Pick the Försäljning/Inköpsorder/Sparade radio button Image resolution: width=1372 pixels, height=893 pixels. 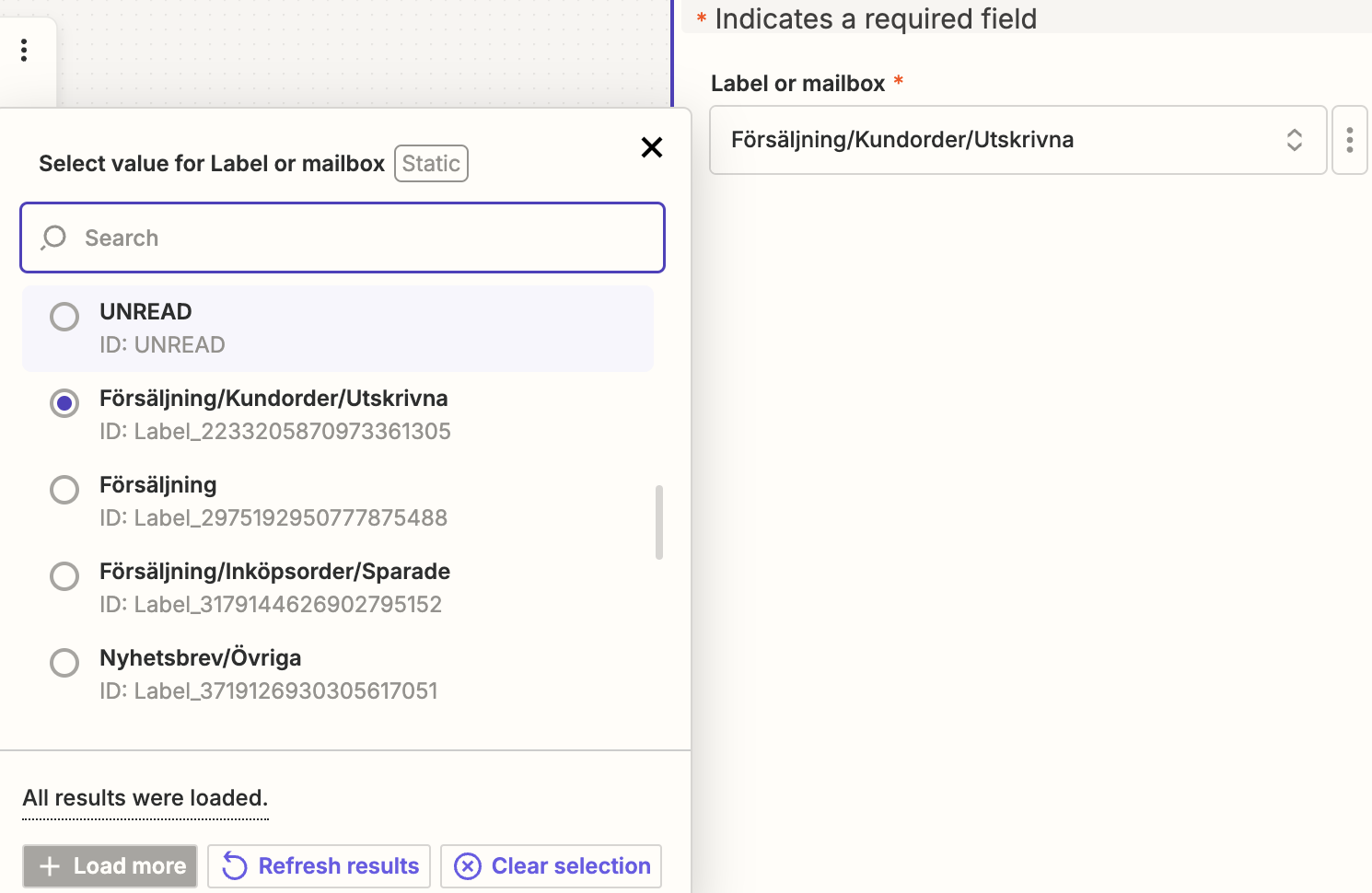(64, 576)
